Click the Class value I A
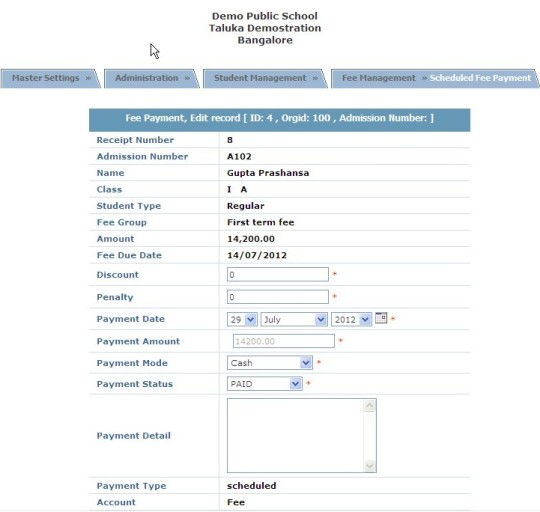This screenshot has height=512, width=540. click(237, 189)
